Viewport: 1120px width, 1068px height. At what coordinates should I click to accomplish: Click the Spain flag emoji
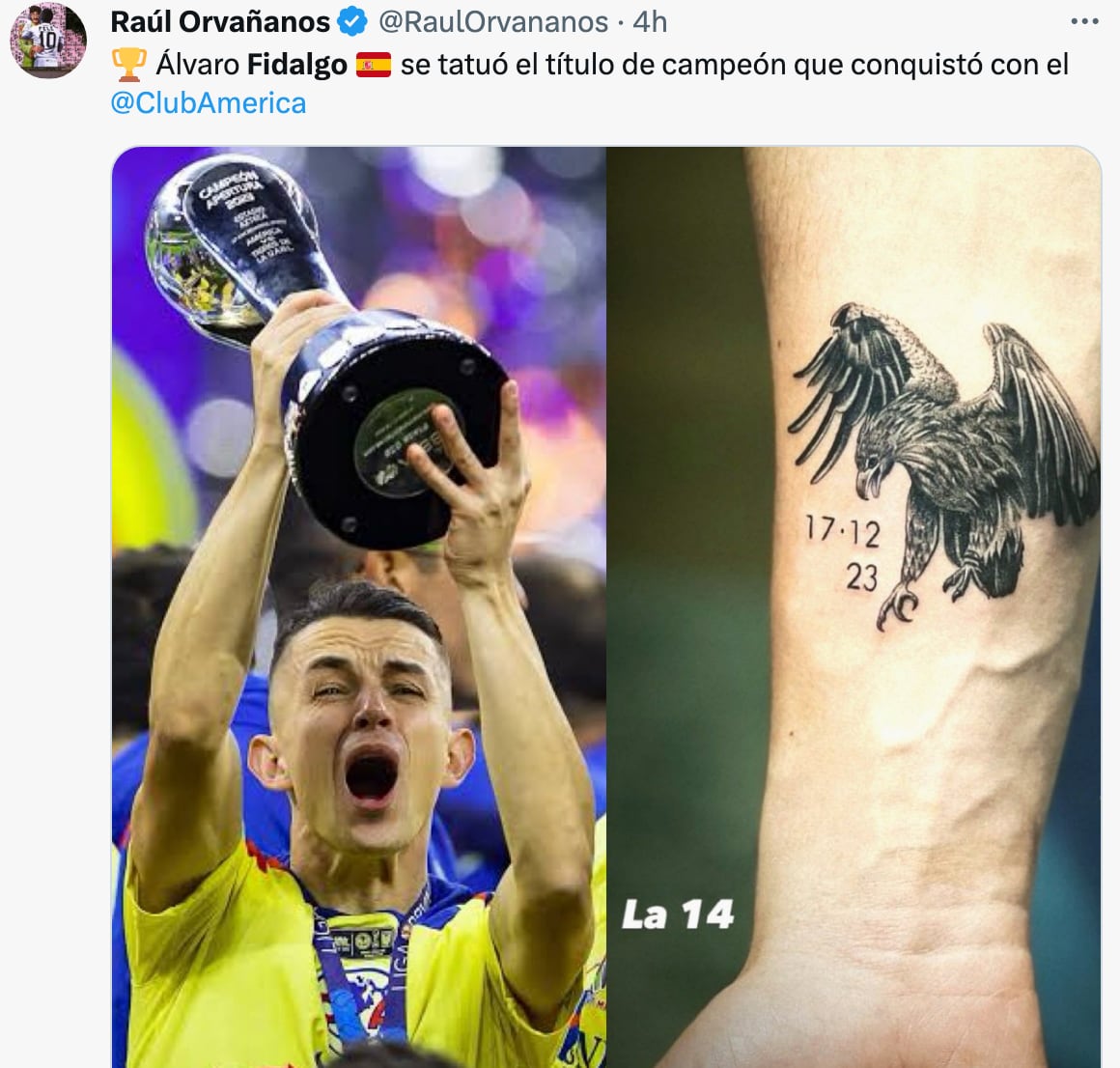click(x=375, y=65)
